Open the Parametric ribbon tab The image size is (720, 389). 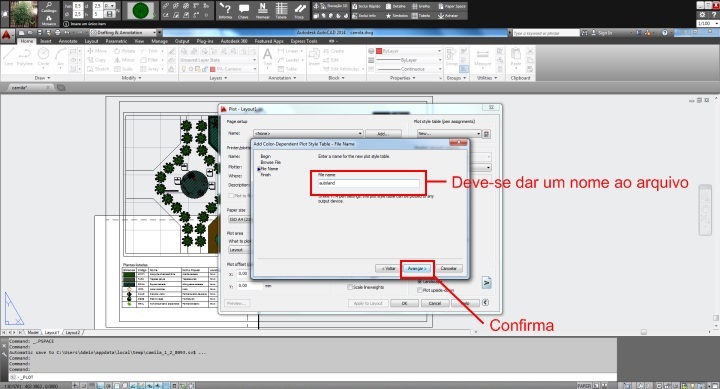[116, 41]
